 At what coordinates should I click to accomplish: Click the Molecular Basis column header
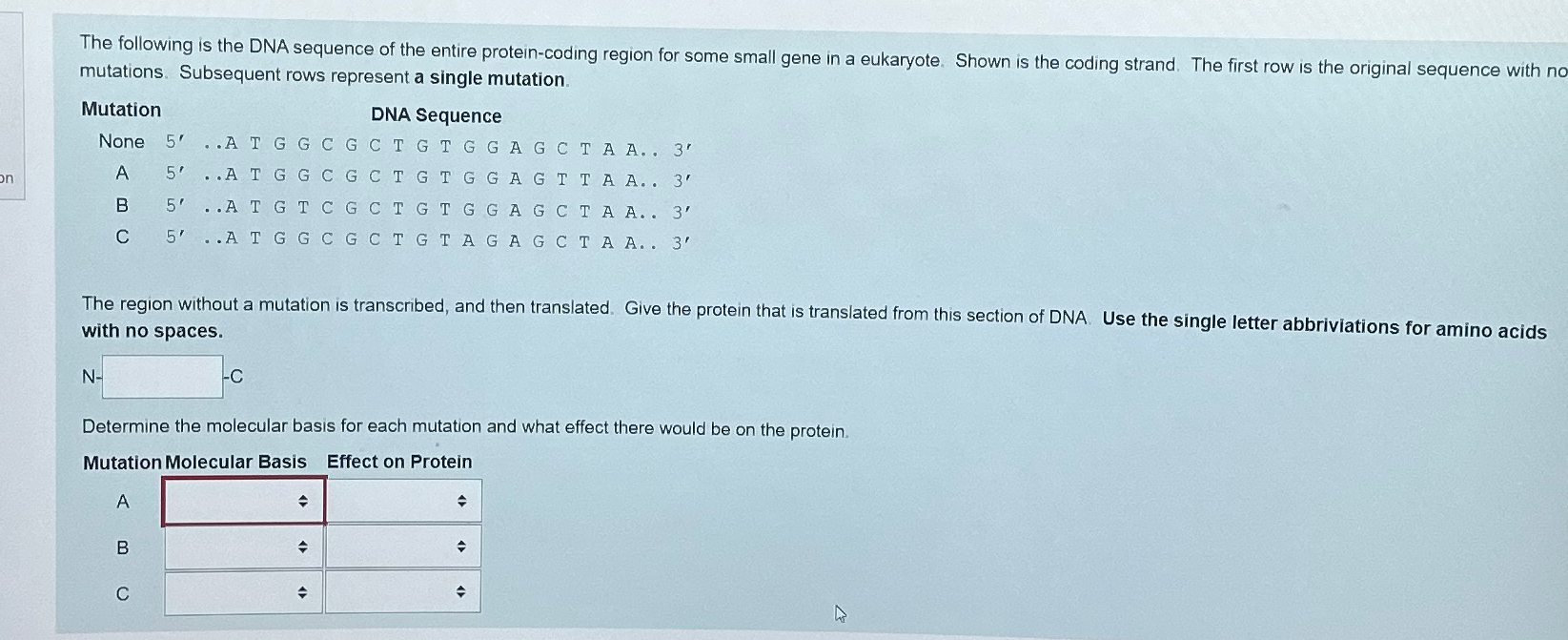(235, 461)
